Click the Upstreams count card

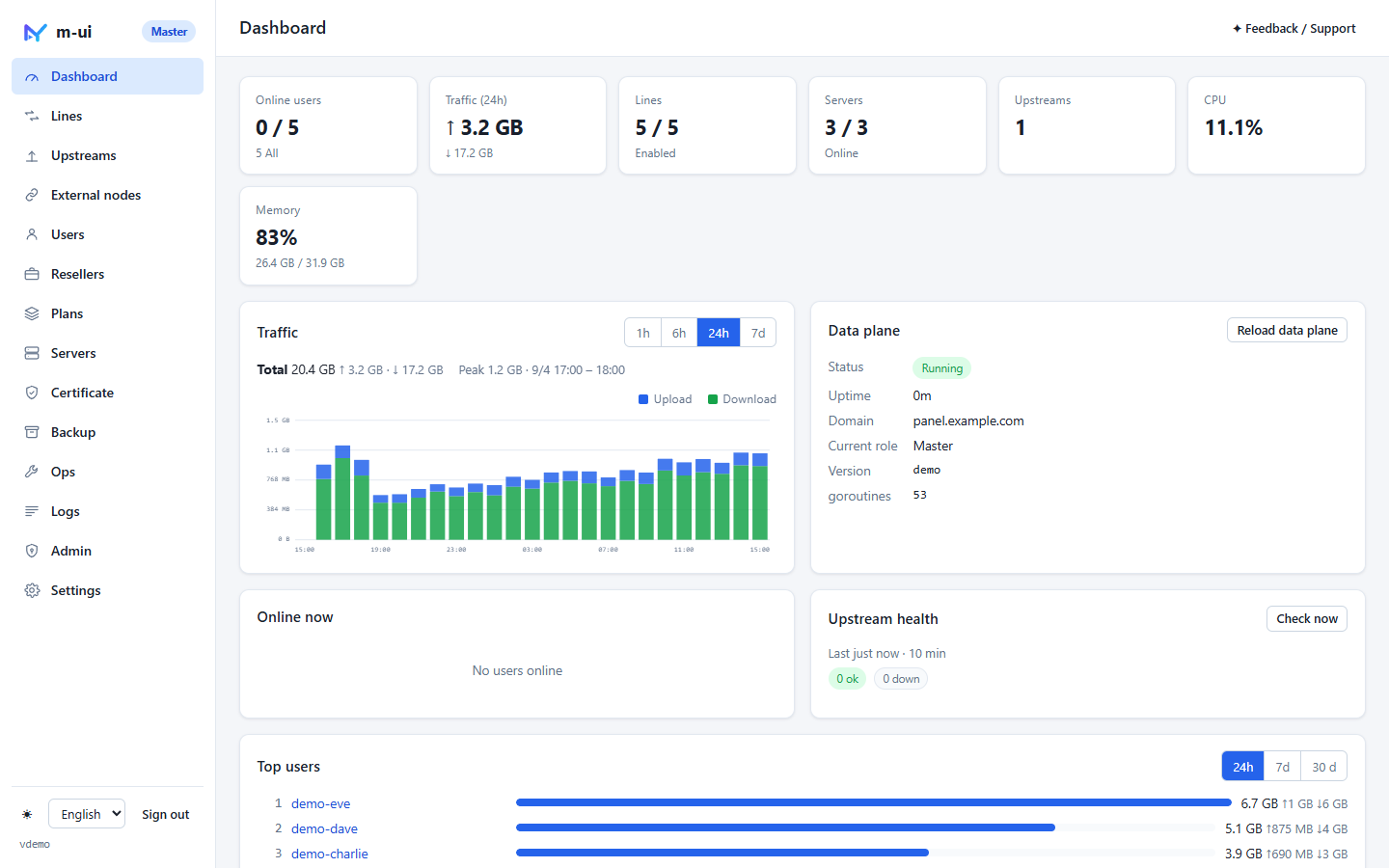pos(1087,125)
